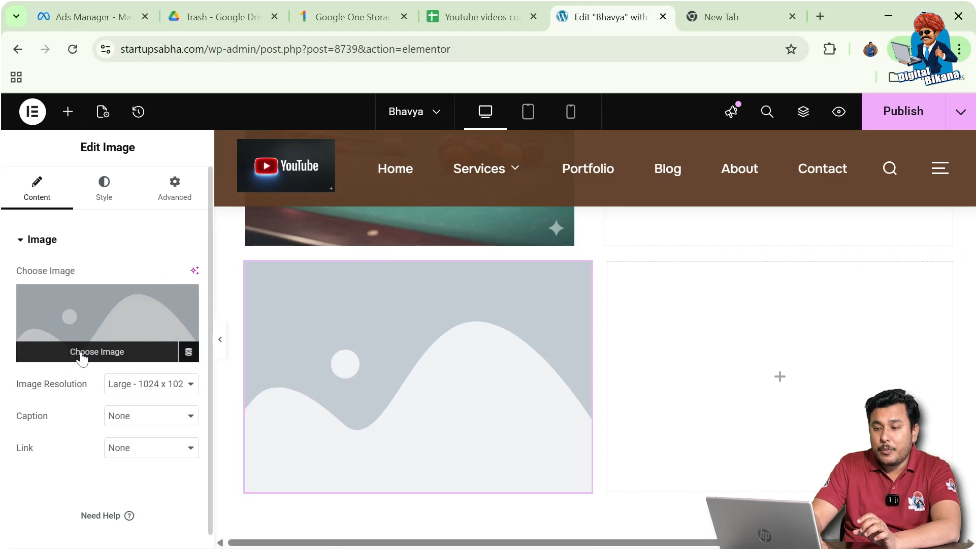Collapse the Image section
Viewport: 979px width, 551px height.
(37, 240)
